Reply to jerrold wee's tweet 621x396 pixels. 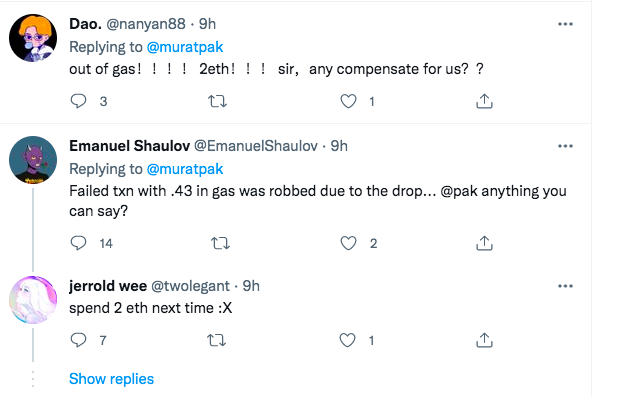pos(78,340)
